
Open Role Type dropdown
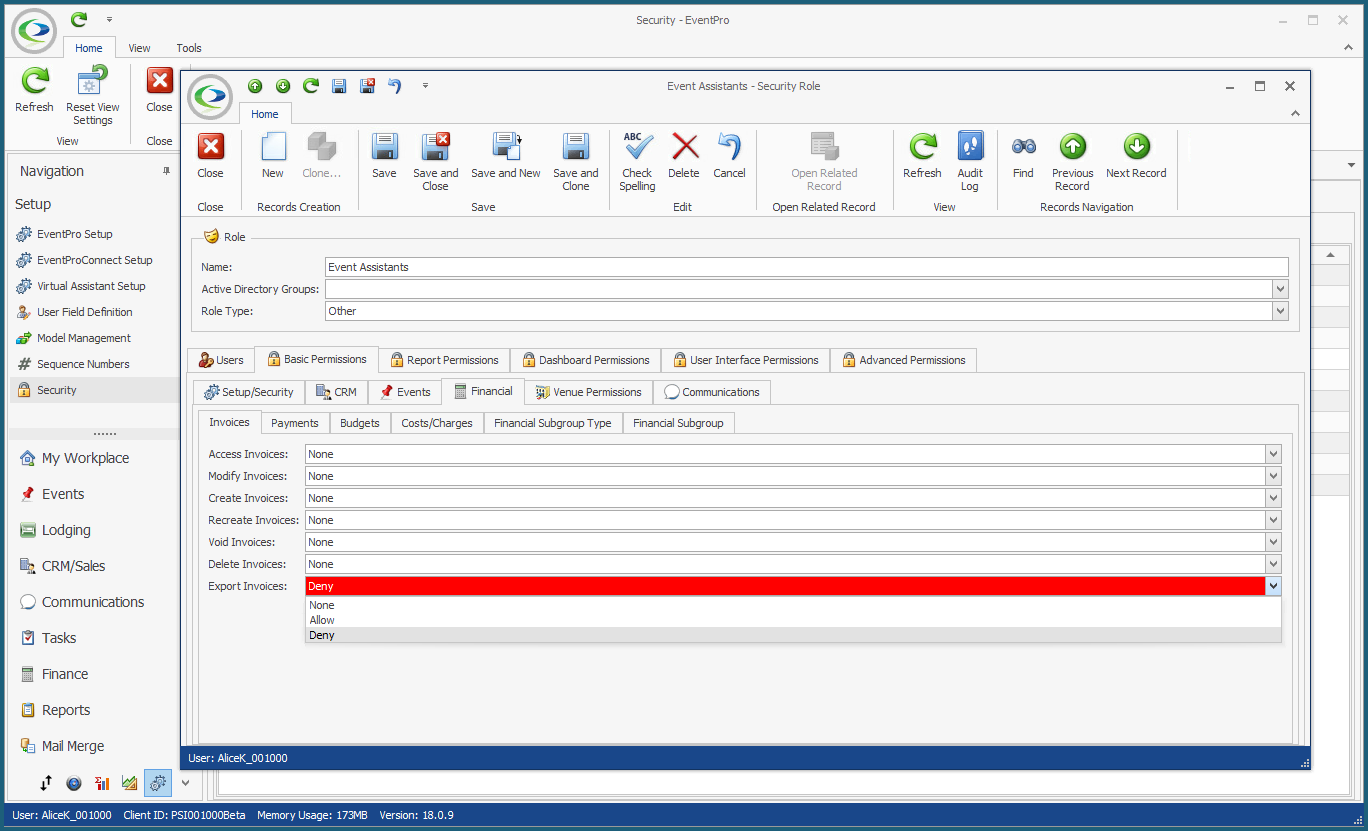coord(1280,311)
